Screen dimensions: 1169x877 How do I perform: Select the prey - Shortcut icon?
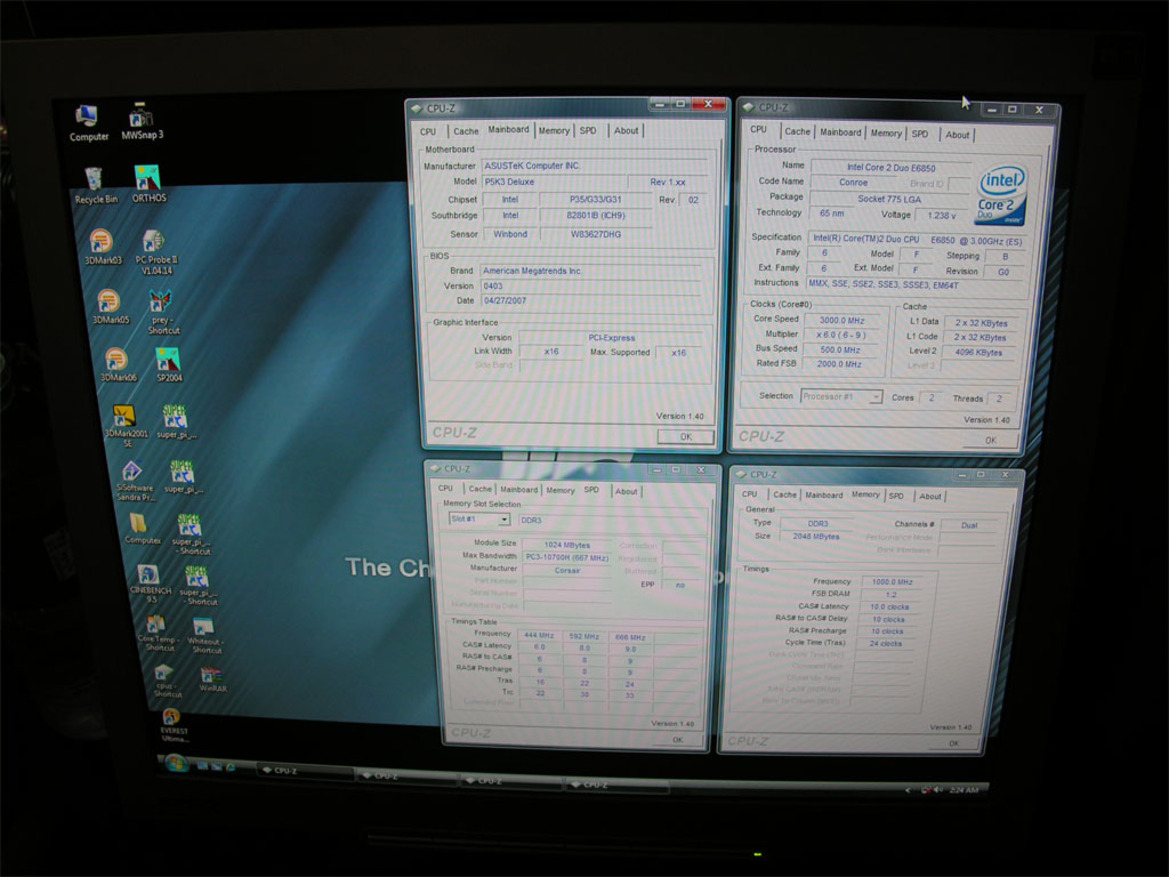pyautogui.click(x=163, y=312)
